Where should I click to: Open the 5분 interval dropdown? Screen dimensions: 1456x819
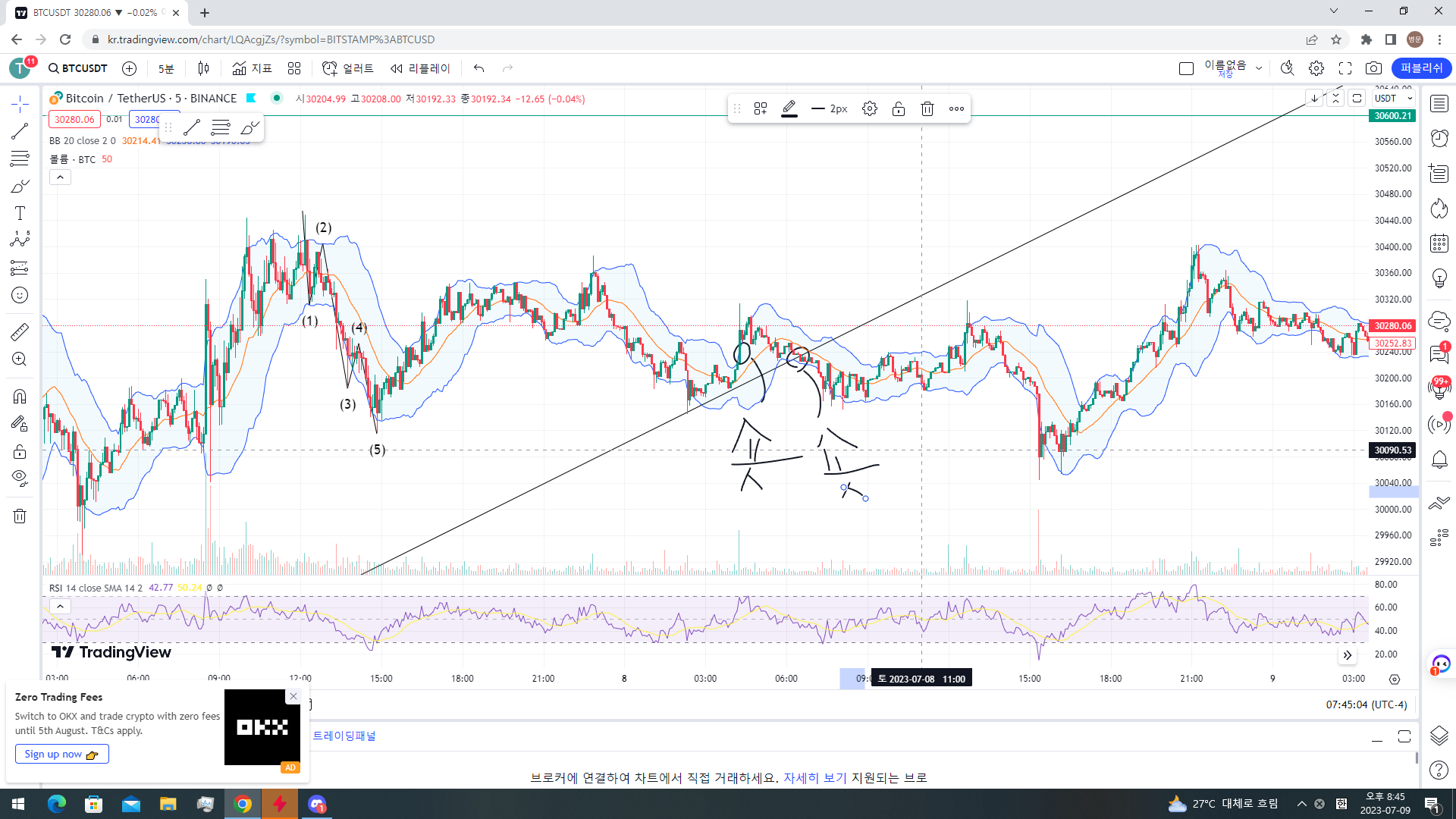(166, 68)
